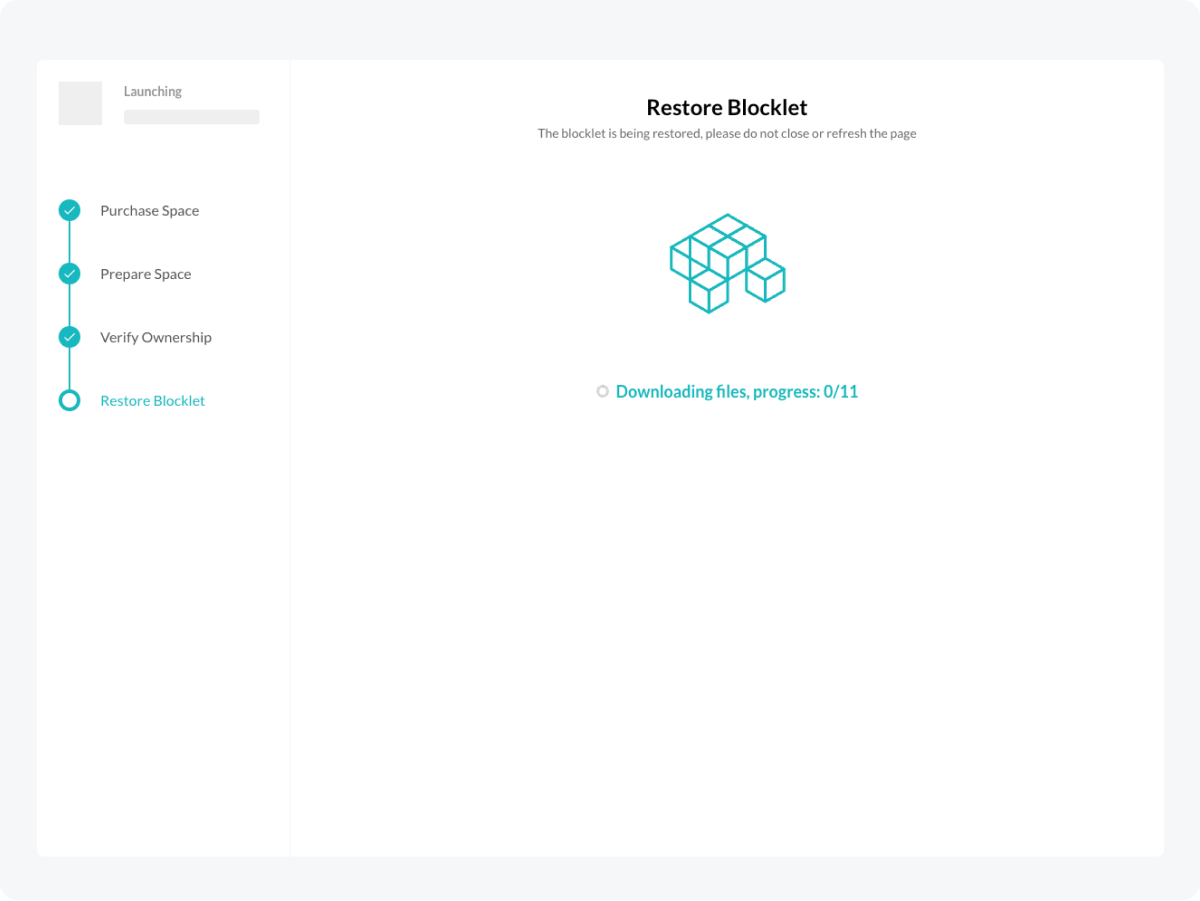Click the Verify Ownership checkmark icon
Image resolution: width=1200 pixels, height=901 pixels.
point(69,337)
